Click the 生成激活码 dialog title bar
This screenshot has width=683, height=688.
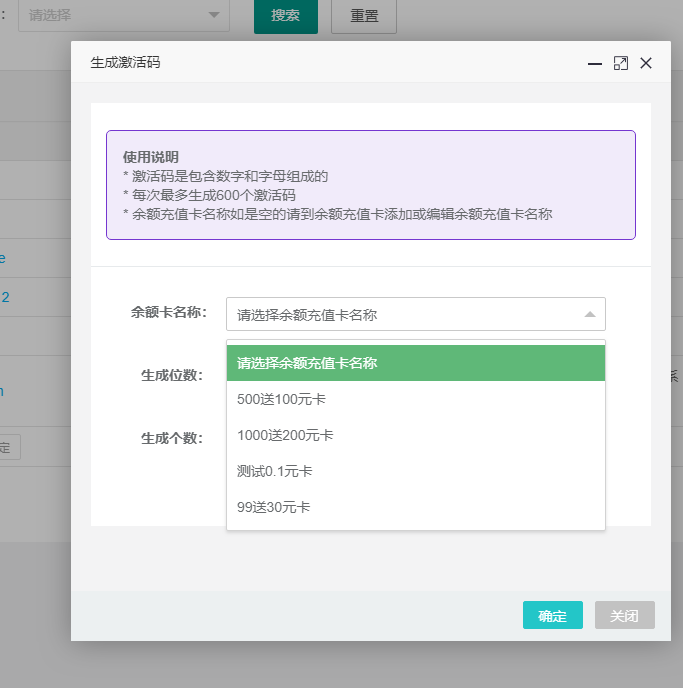coord(330,62)
